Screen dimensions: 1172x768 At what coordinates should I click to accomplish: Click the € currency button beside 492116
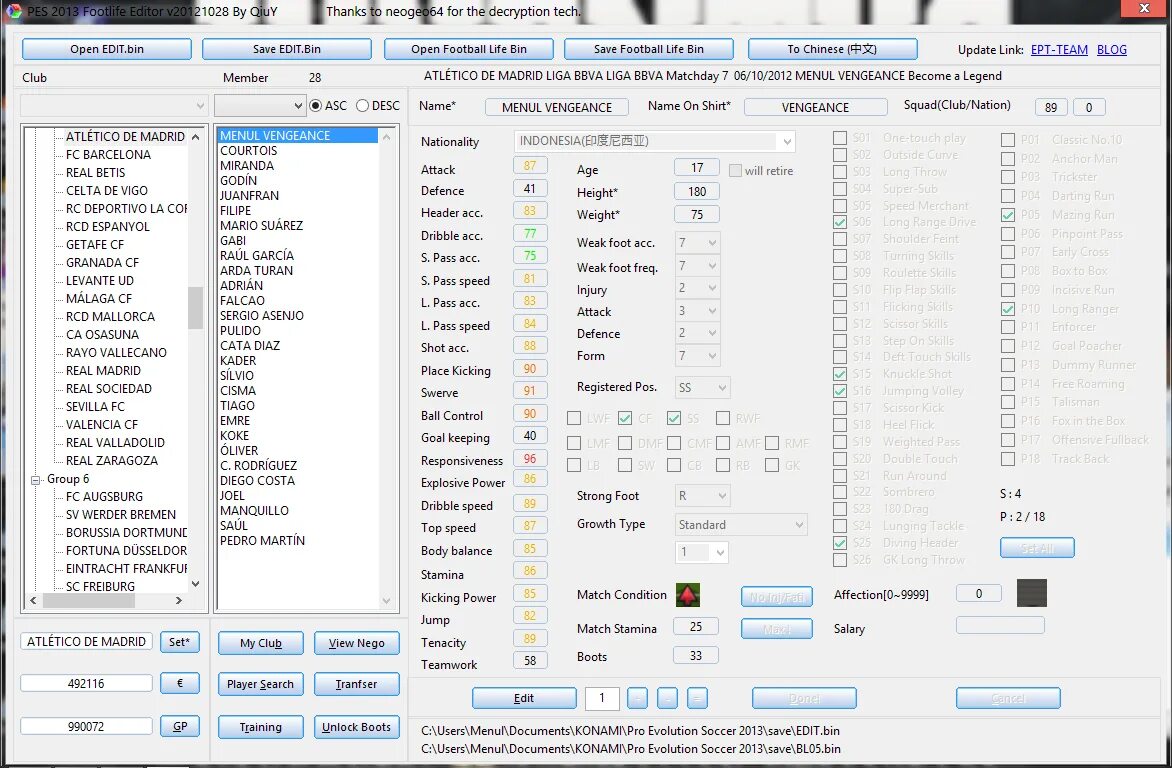[180, 684]
